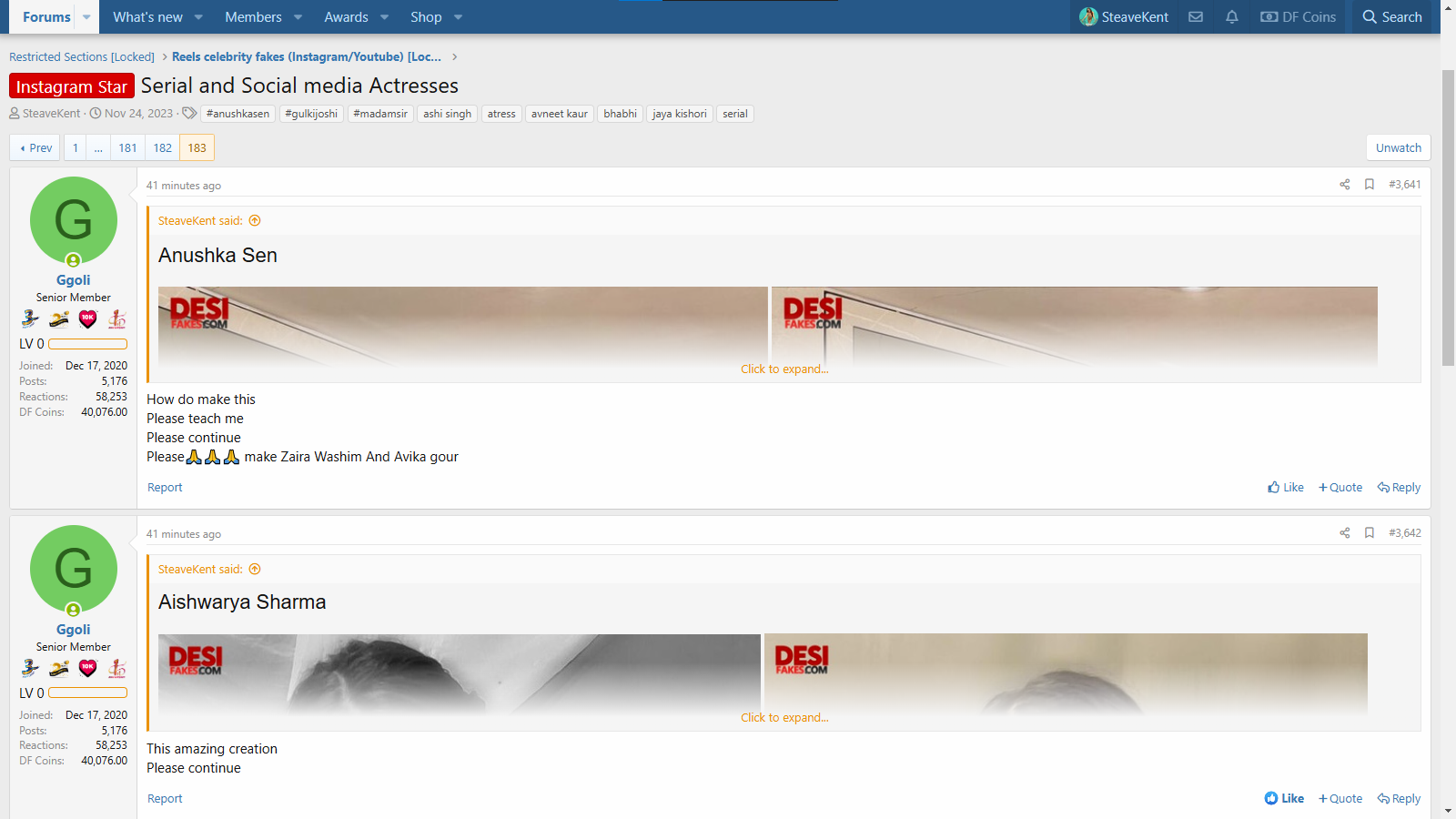1456x819 pixels.
Task: Click the 10K heart badge in post #3,641
Action: [87, 319]
